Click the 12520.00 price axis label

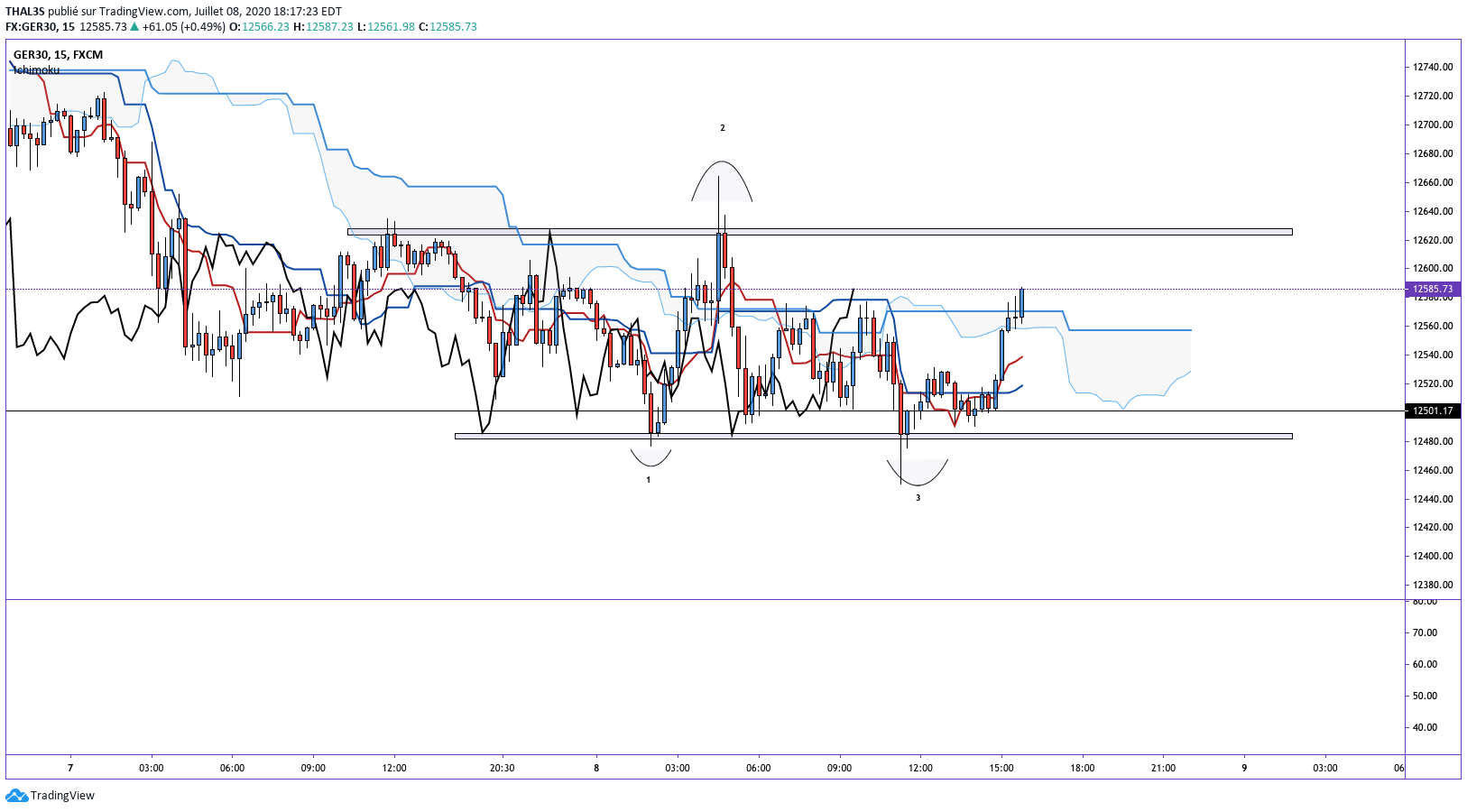1433,383
